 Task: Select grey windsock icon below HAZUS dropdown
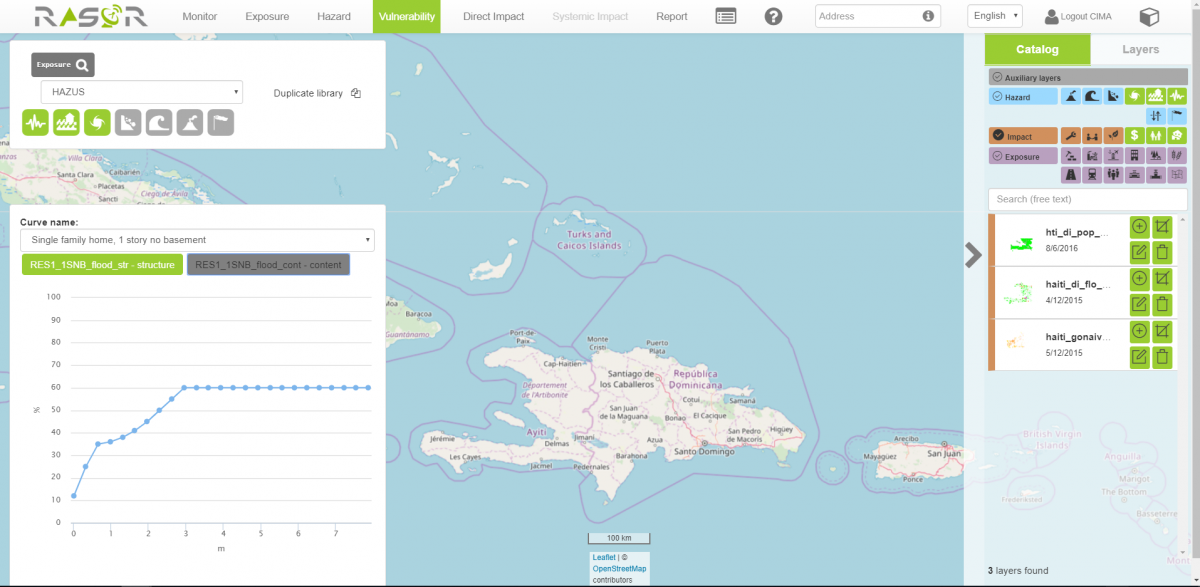[220, 122]
